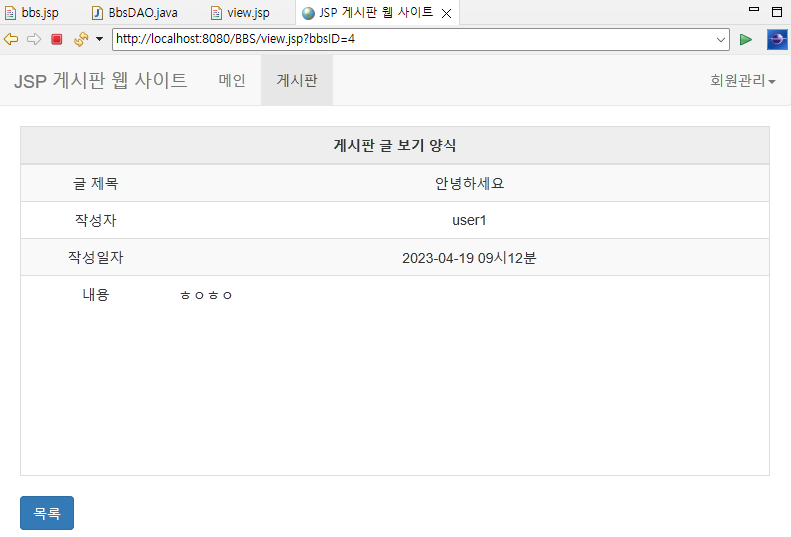
Task: Expand the URL history dropdown chevron
Action: (x=721, y=39)
